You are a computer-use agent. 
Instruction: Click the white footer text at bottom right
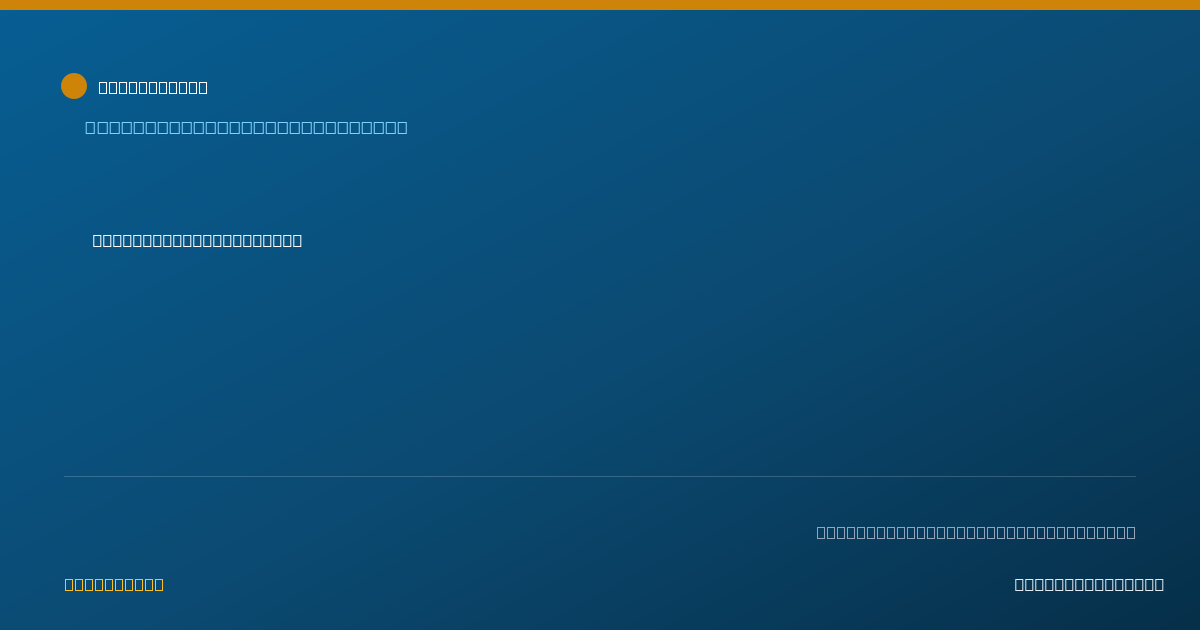pyautogui.click(x=1089, y=584)
